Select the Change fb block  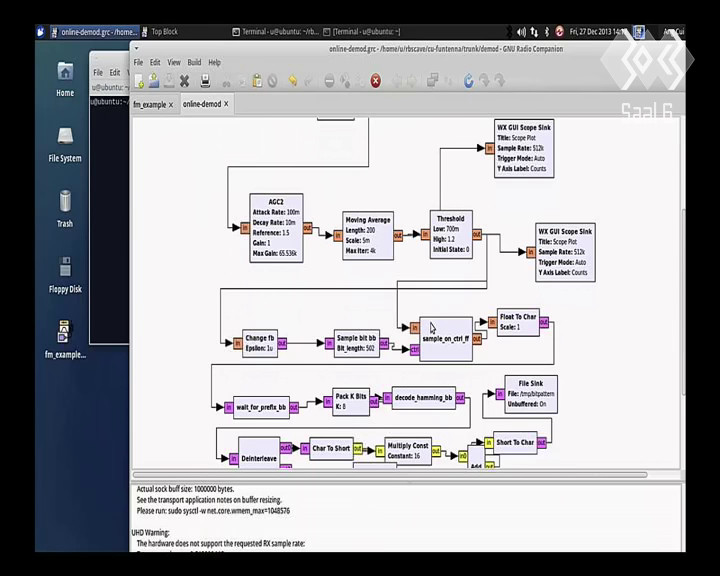(x=259, y=343)
